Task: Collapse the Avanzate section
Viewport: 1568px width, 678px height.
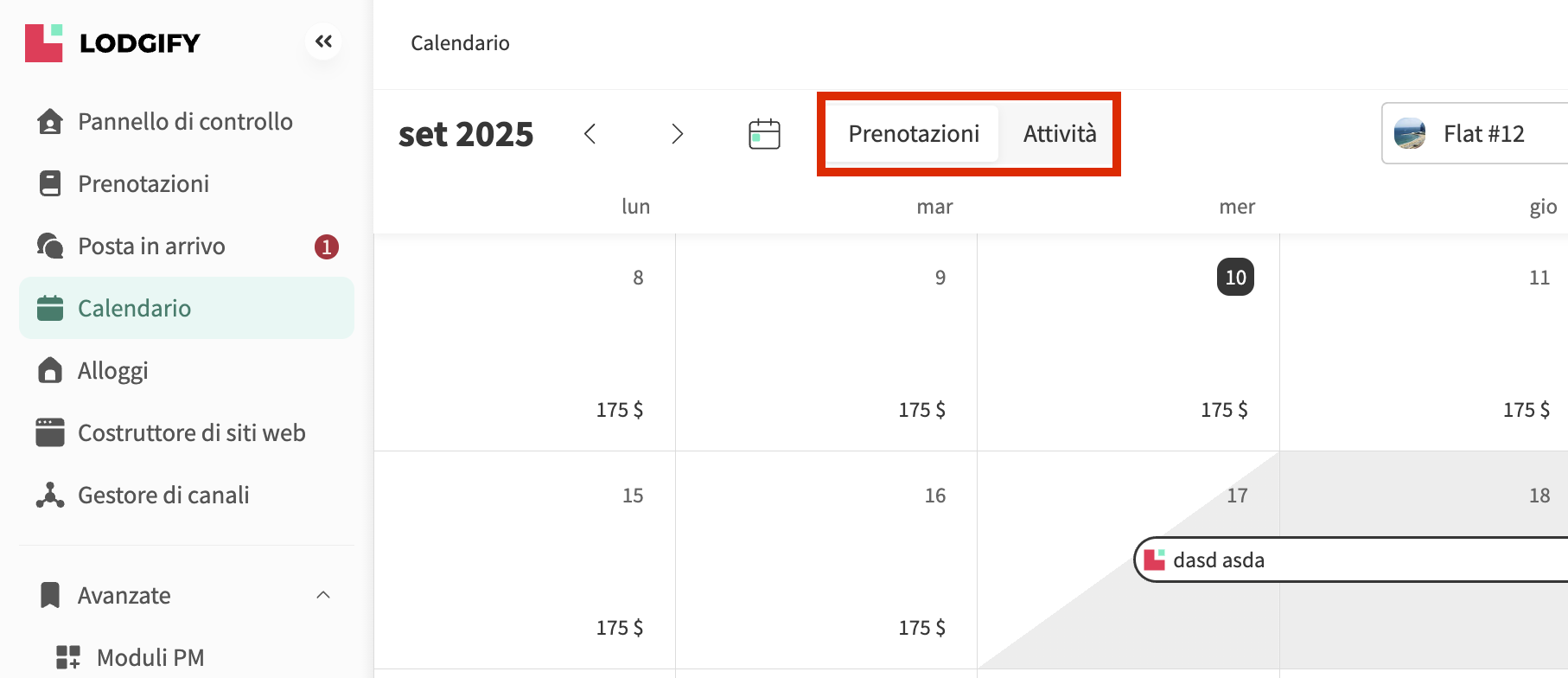Action: [x=323, y=595]
